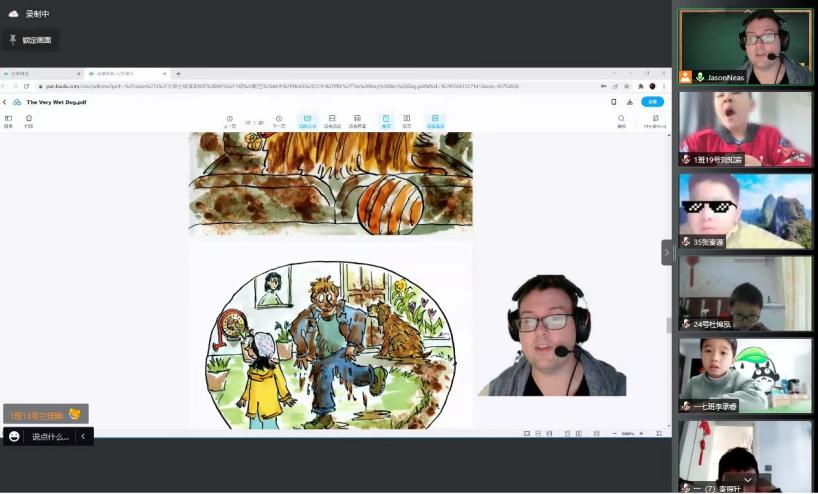Bookmark the page with the star icon
Image resolution: width=818 pixels, height=494 pixels.
pyautogui.click(x=627, y=86)
